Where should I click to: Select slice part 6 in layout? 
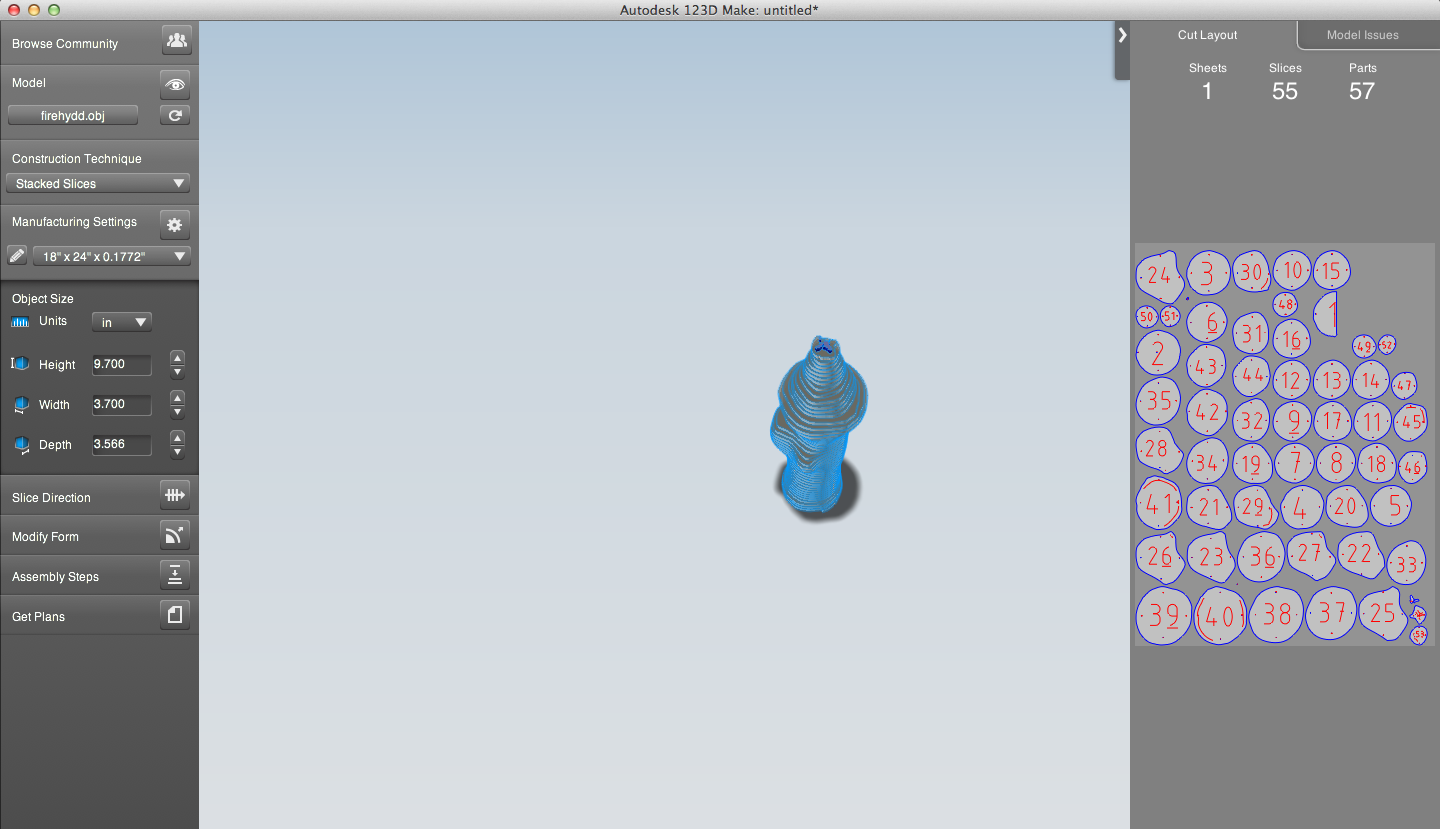[x=1207, y=322]
